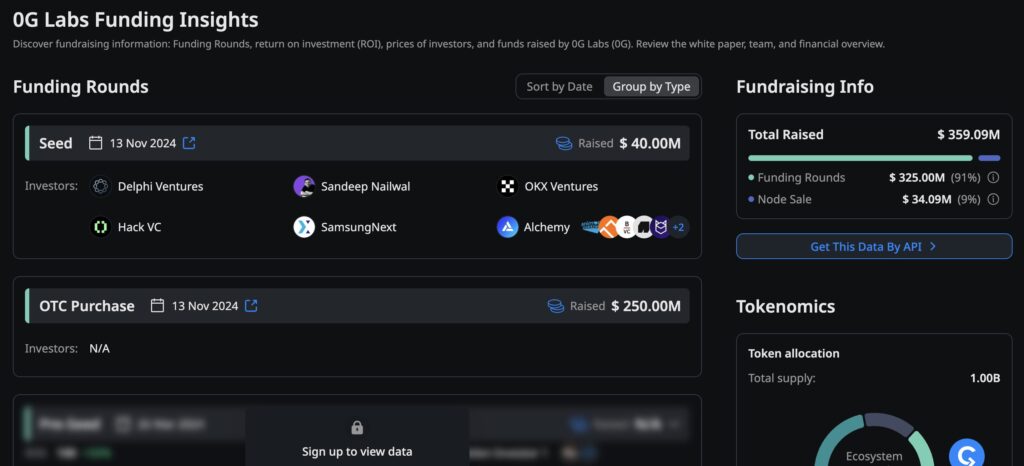Screen dimensions: 1024x466
Task: Switch to Sort by Date view
Action: 560,87
